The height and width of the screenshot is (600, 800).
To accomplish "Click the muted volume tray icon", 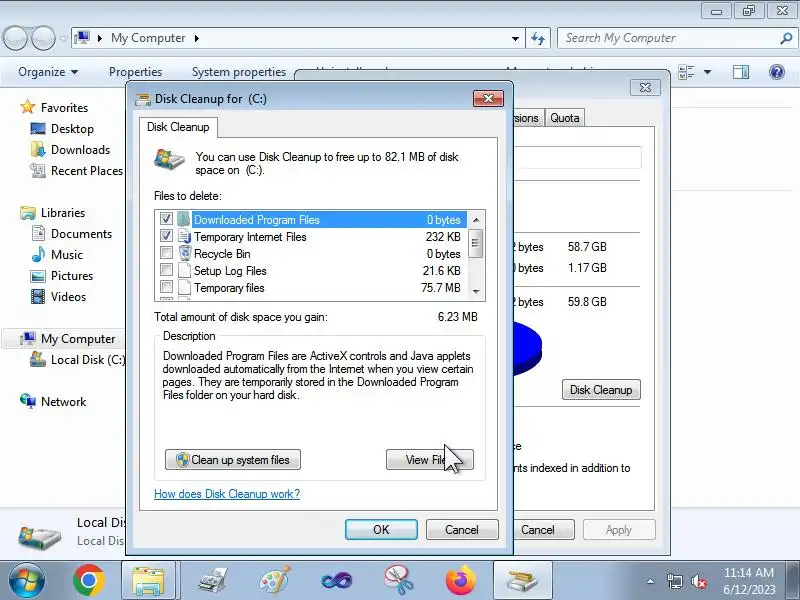I will [698, 581].
